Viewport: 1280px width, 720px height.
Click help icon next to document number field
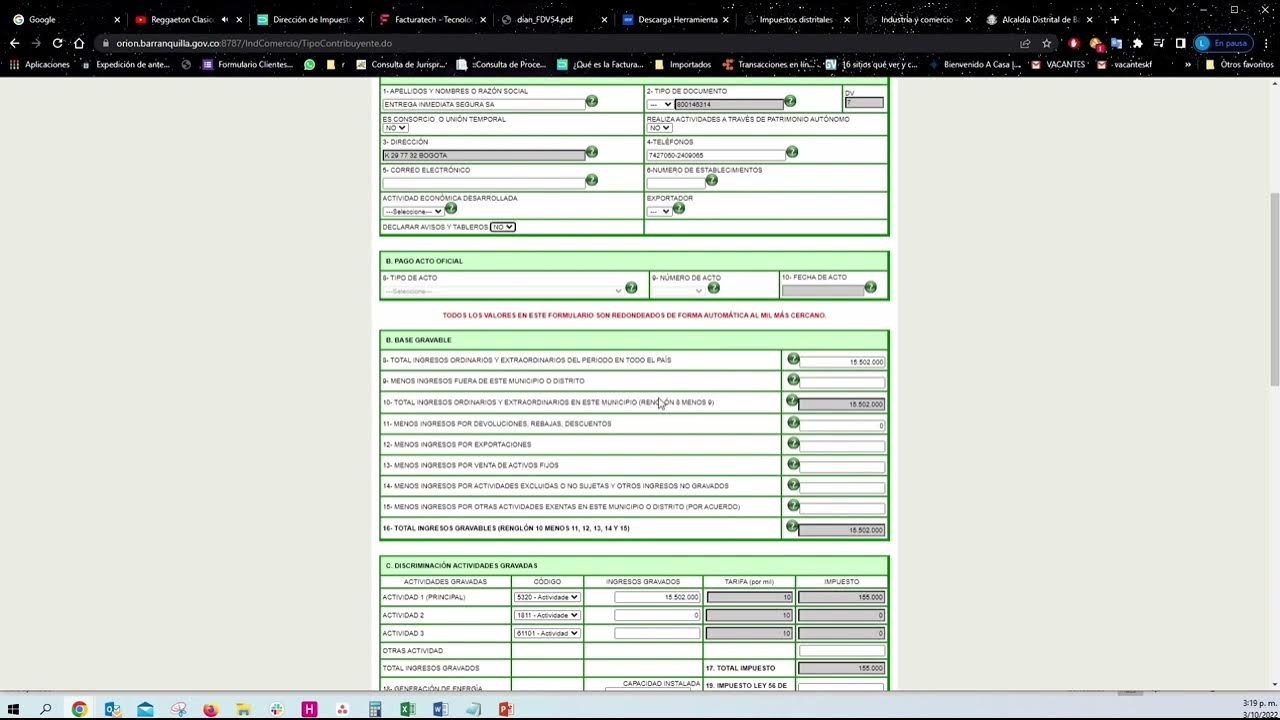point(790,101)
